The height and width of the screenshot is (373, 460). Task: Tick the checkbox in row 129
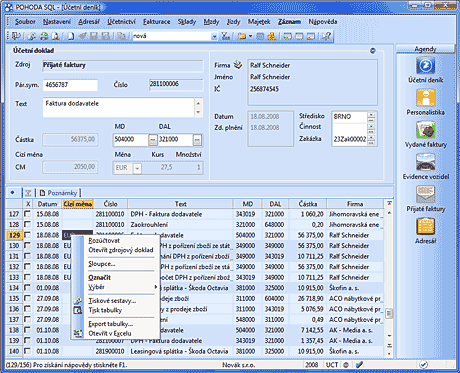27,235
